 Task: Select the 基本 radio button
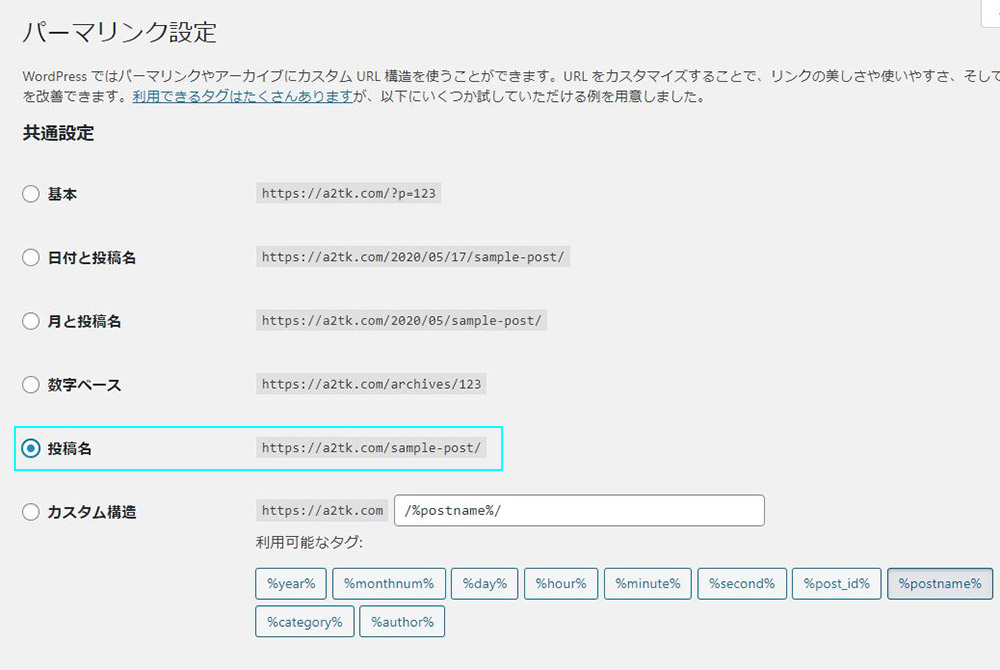[31, 194]
